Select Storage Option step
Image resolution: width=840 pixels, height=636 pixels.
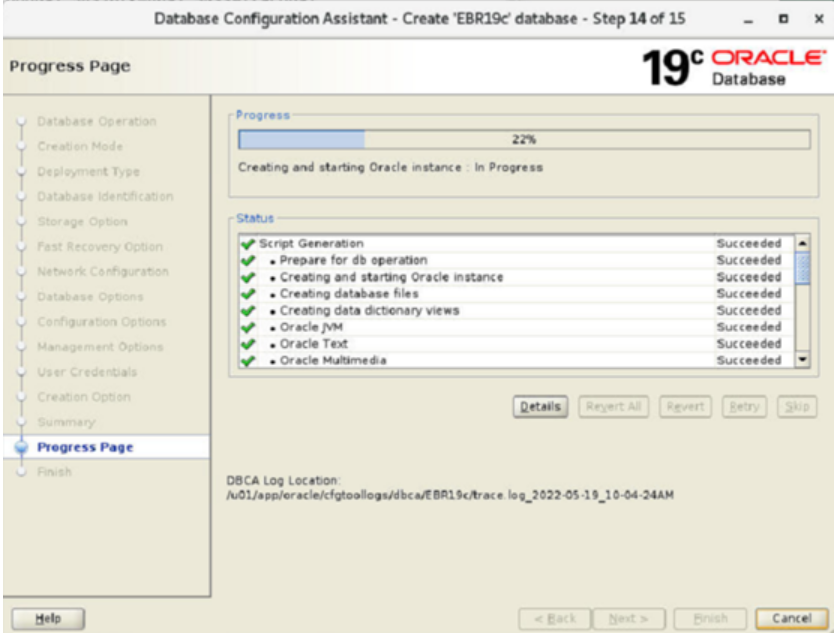82,222
